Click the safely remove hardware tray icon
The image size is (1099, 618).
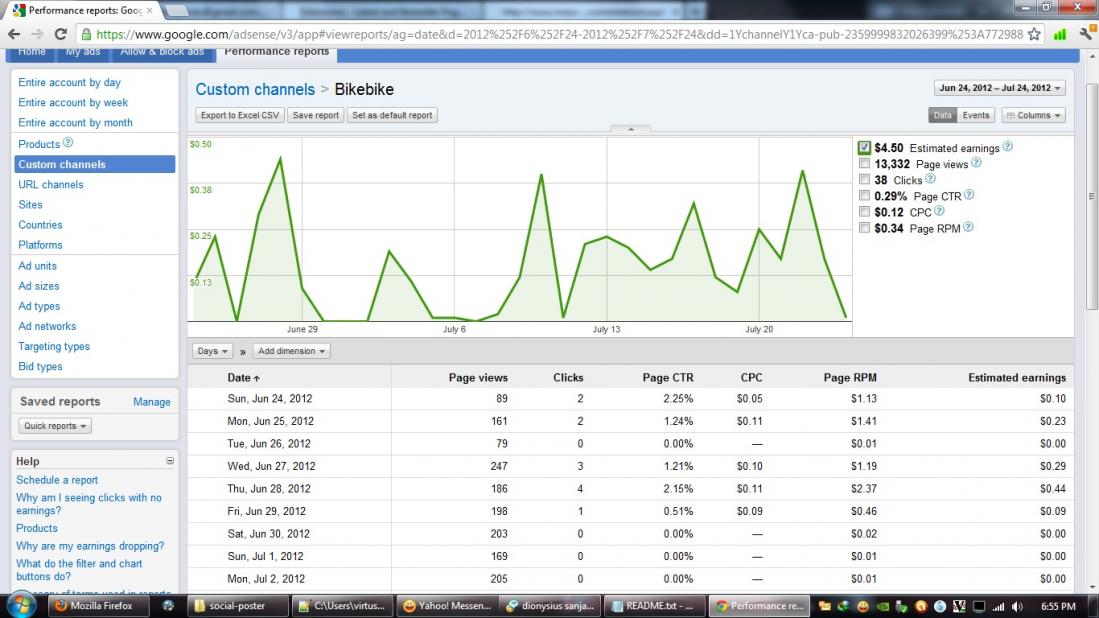coord(901,606)
